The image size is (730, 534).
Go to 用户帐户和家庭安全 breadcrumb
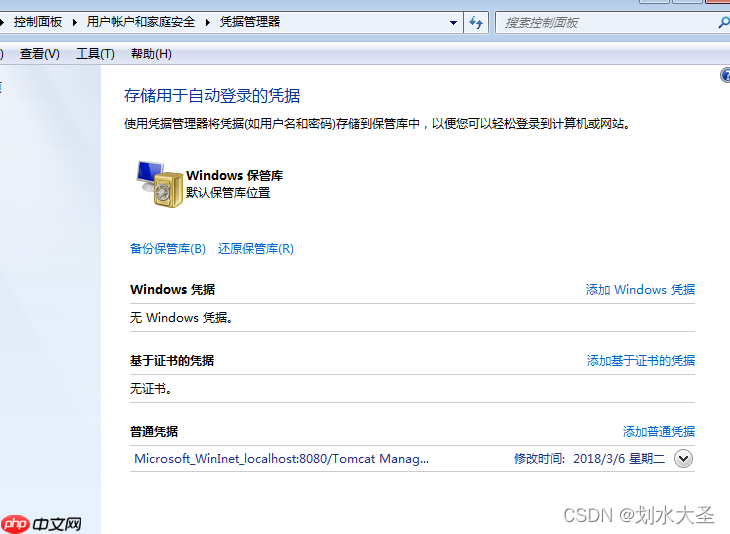tap(141, 22)
